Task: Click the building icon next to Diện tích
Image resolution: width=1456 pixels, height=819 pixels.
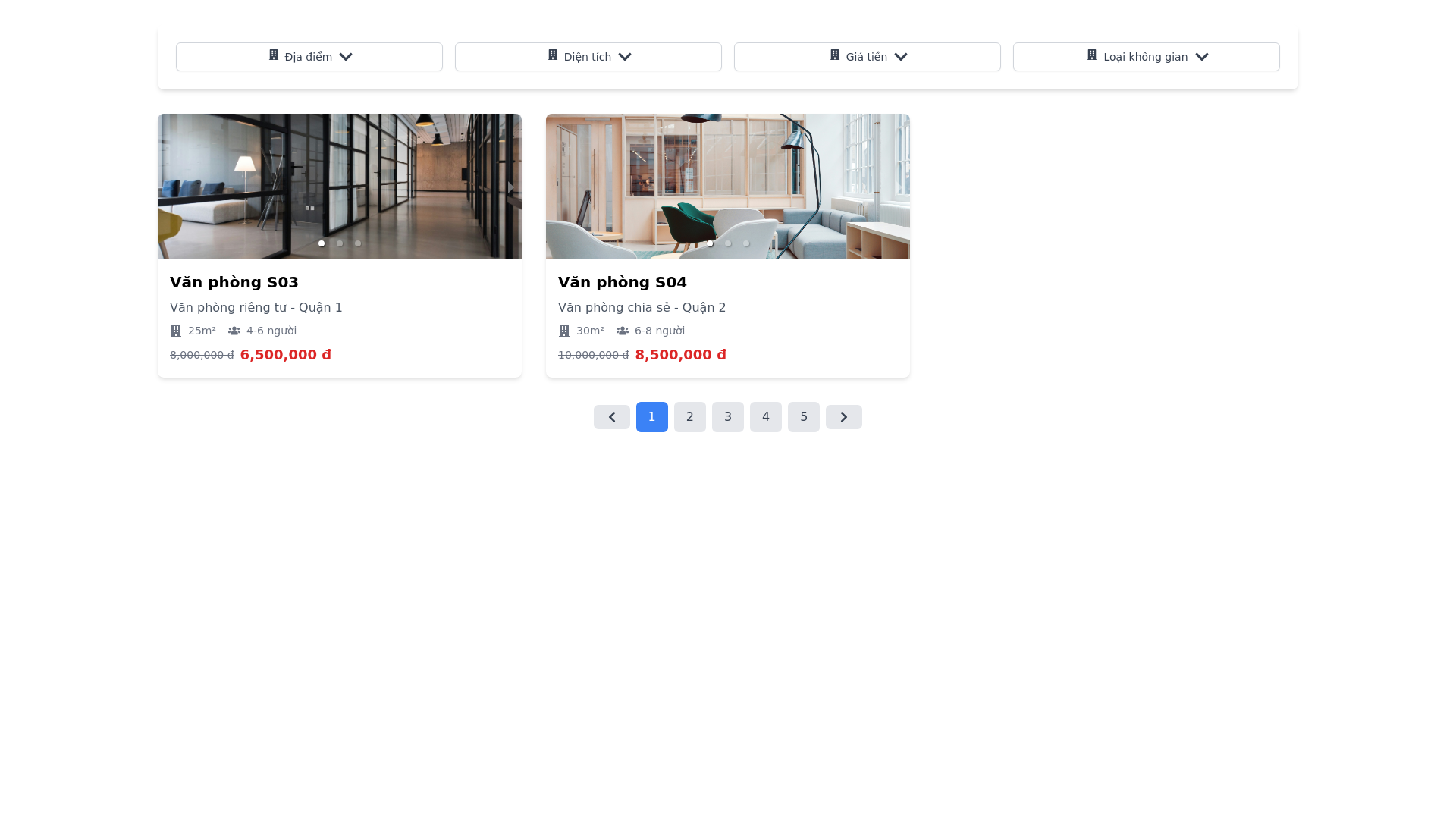Action: tap(553, 55)
